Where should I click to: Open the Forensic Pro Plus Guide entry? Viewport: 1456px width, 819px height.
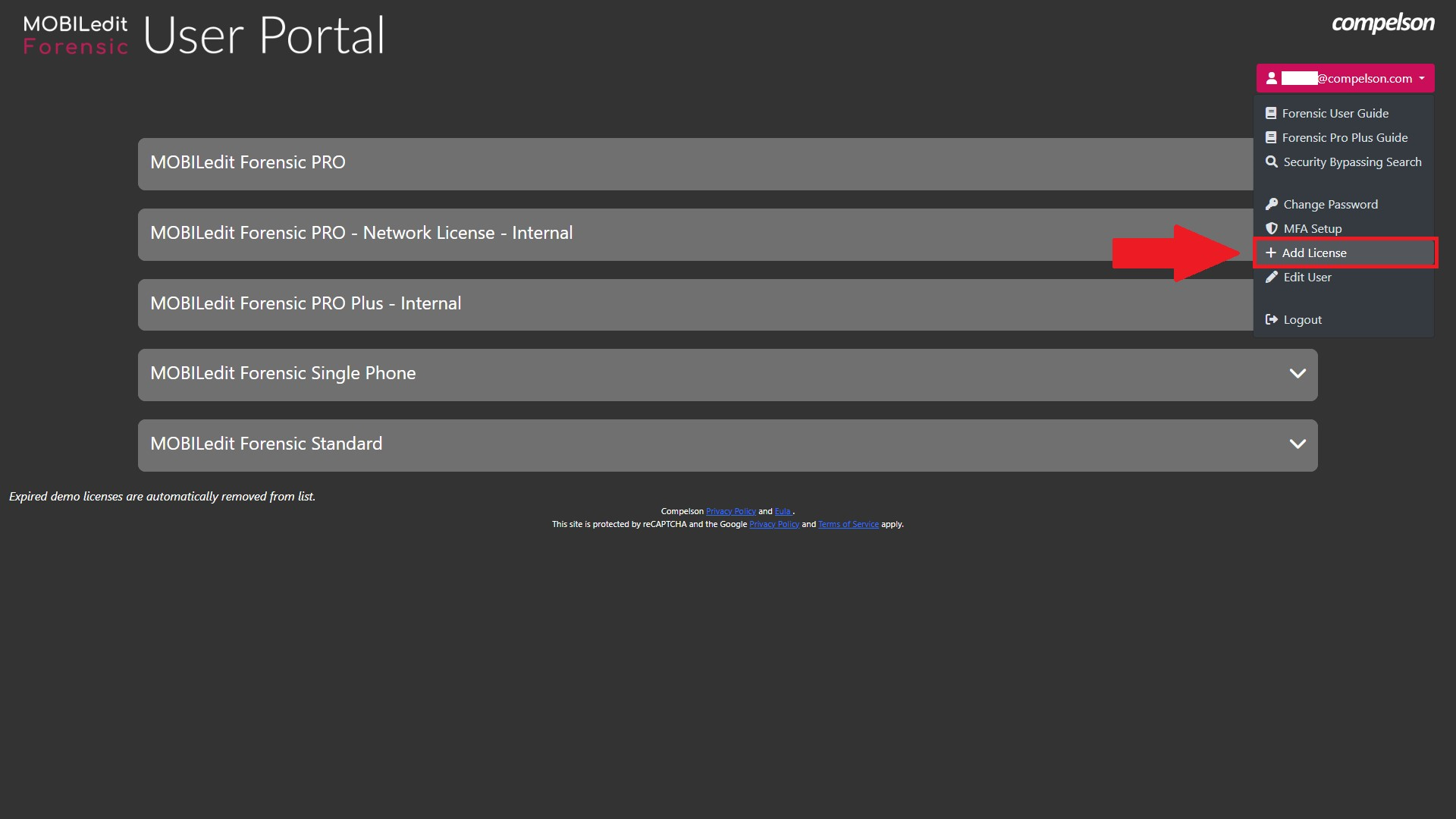click(x=1343, y=137)
